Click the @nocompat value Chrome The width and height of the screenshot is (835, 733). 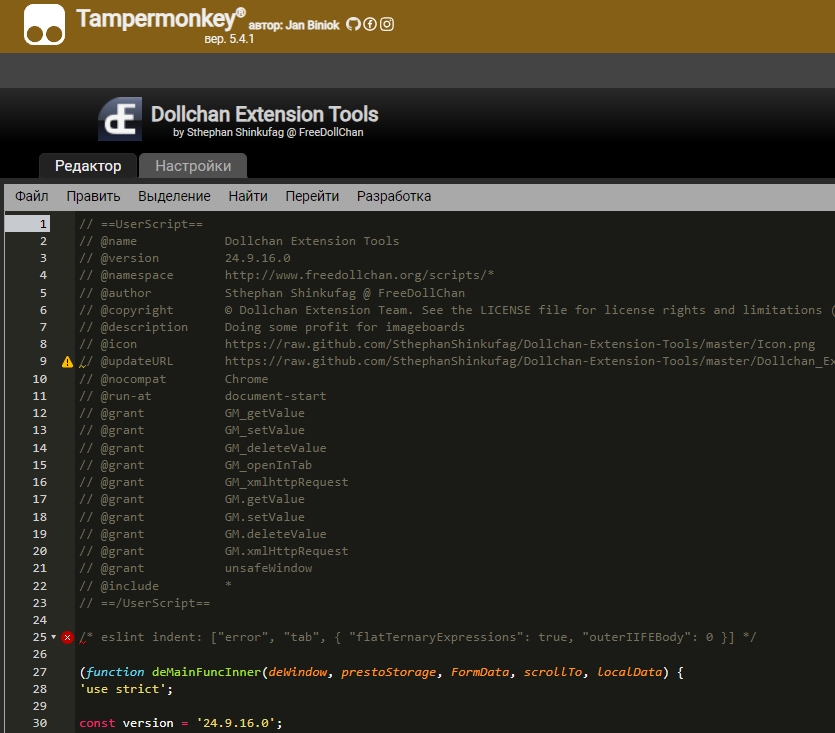tap(246, 379)
